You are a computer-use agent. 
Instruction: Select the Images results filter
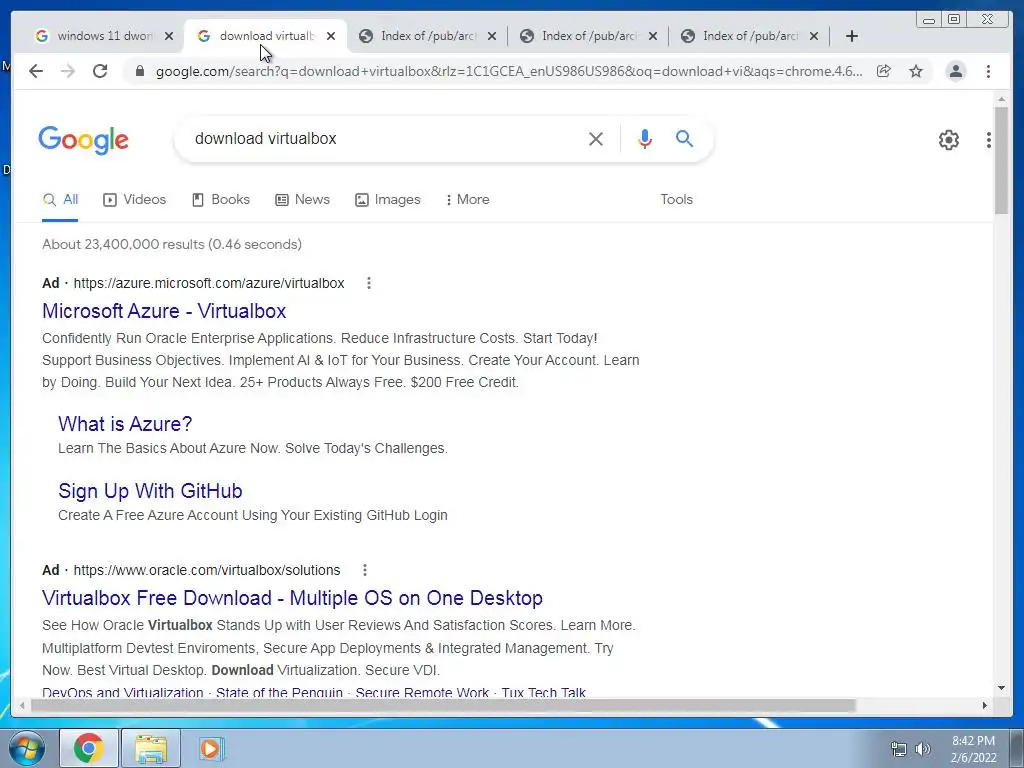[388, 200]
